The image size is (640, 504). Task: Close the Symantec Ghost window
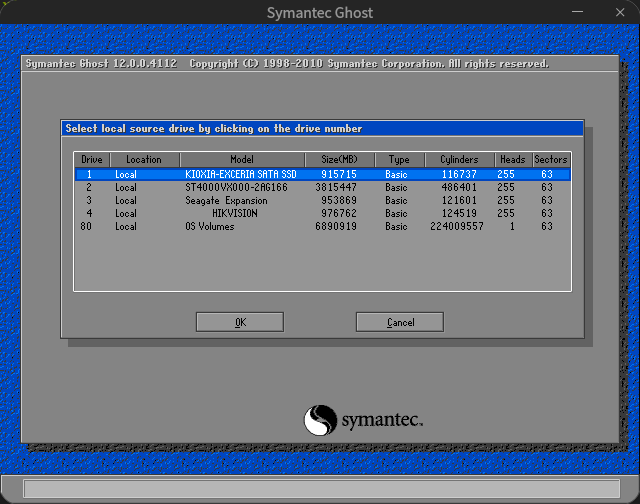tap(619, 12)
